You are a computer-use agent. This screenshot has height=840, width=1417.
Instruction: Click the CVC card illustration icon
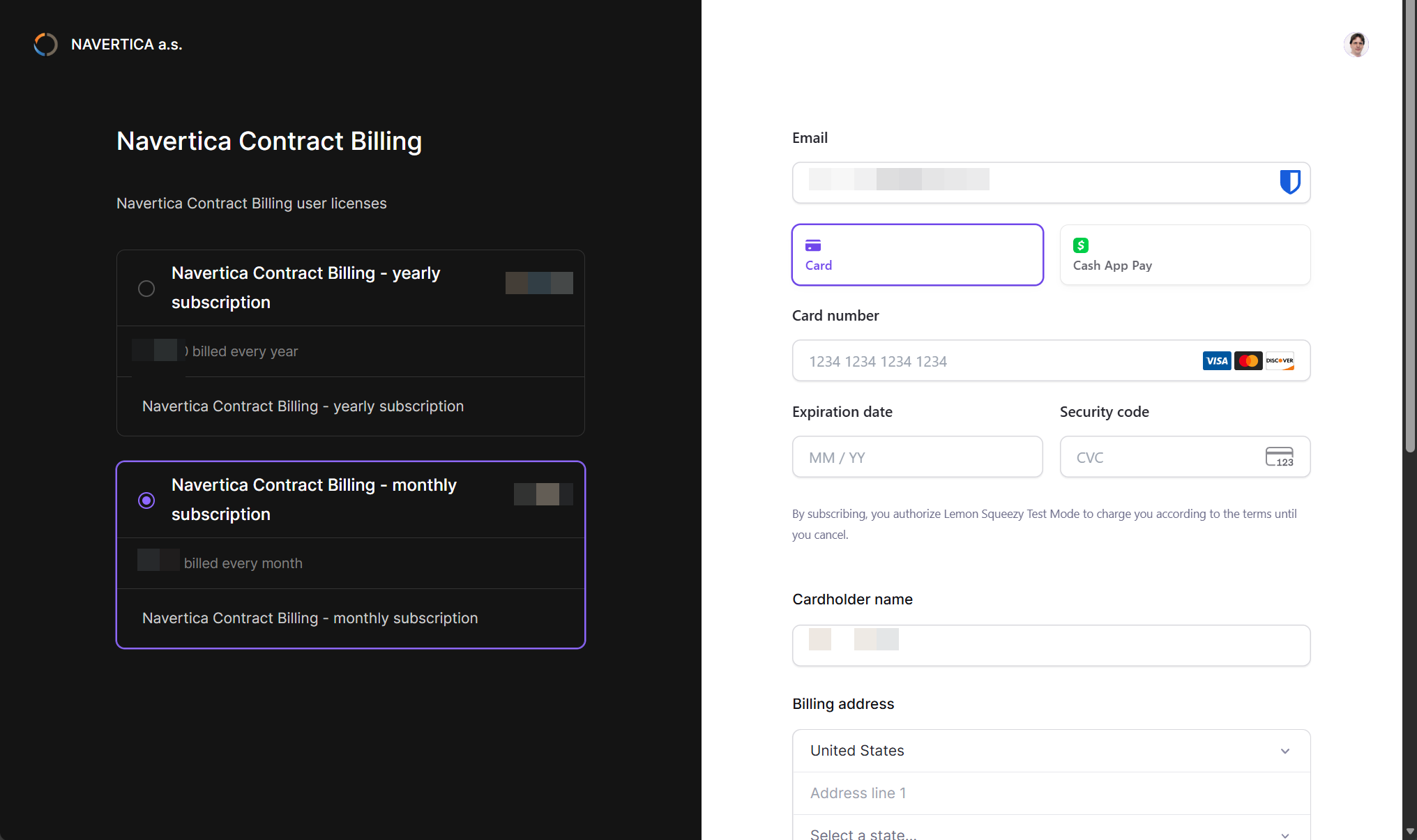coord(1280,457)
